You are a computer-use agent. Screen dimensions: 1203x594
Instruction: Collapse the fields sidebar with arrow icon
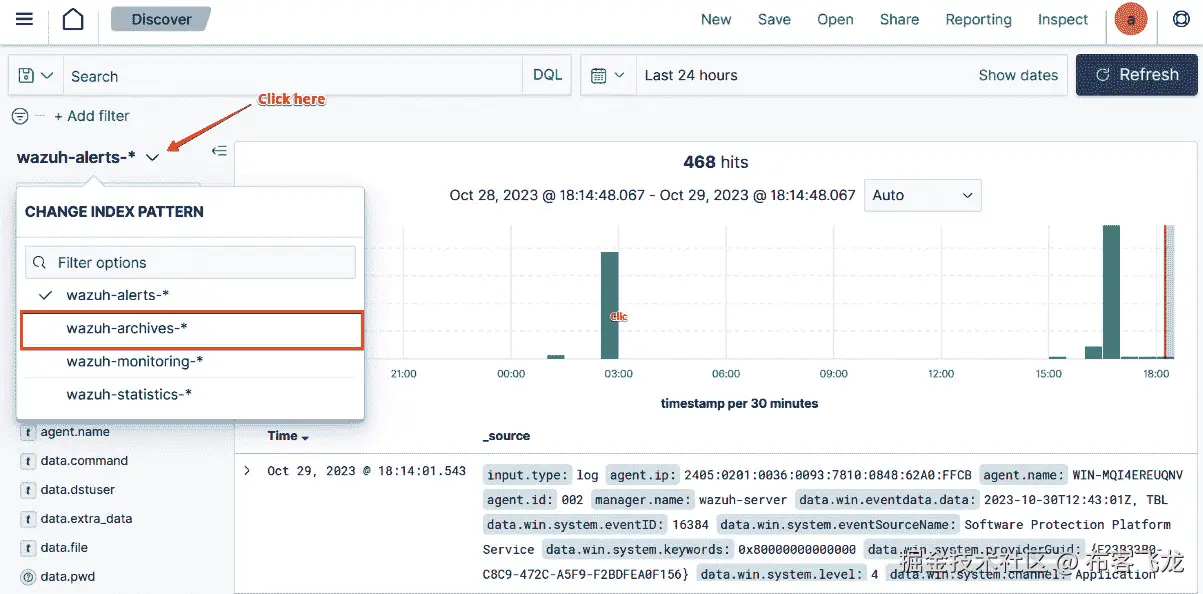tap(219, 151)
